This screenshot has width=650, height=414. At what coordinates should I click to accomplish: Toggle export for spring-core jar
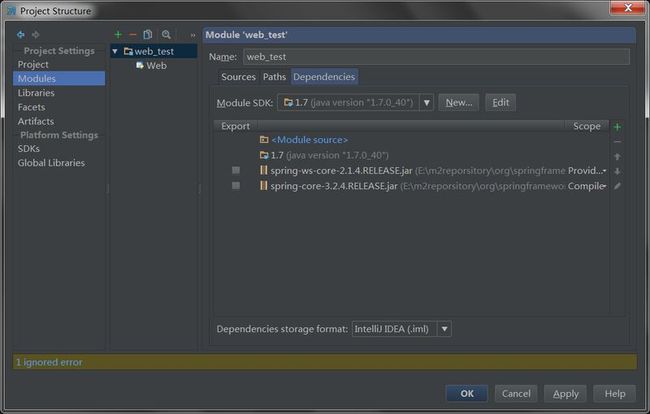tap(236, 186)
